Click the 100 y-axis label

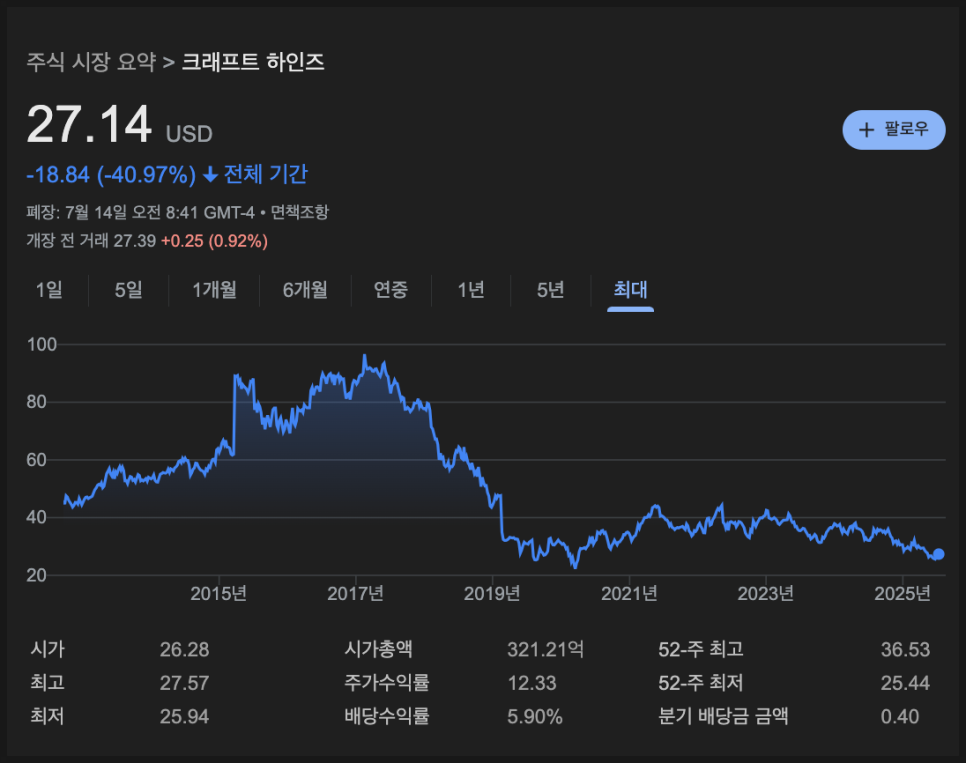point(42,345)
